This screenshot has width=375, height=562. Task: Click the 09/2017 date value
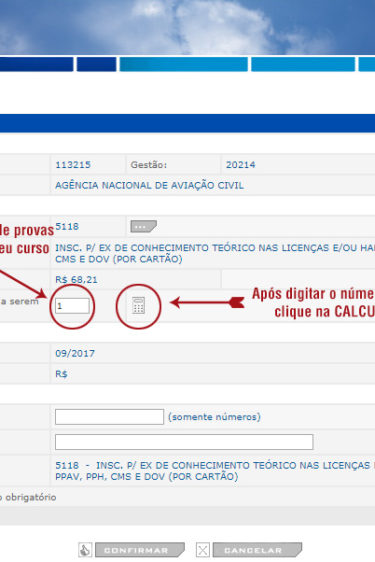pyautogui.click(x=75, y=353)
